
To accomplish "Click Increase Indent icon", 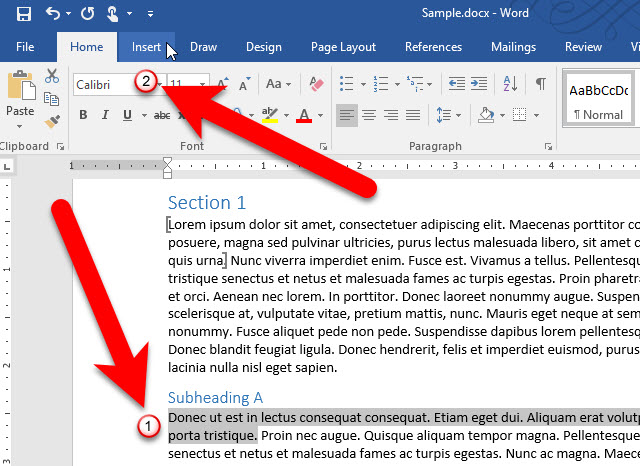I will point(479,84).
